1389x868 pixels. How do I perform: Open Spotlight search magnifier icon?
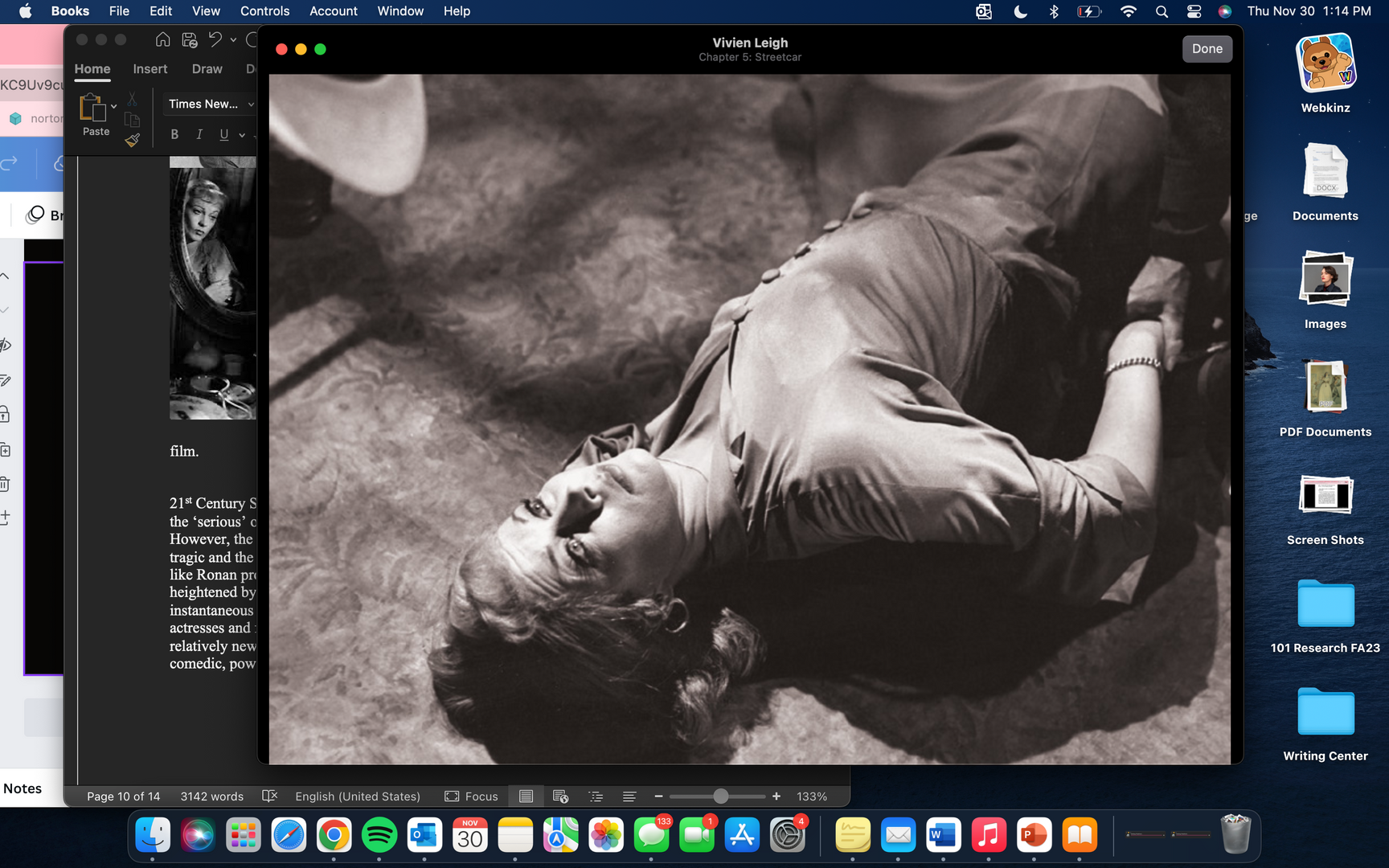click(1162, 11)
